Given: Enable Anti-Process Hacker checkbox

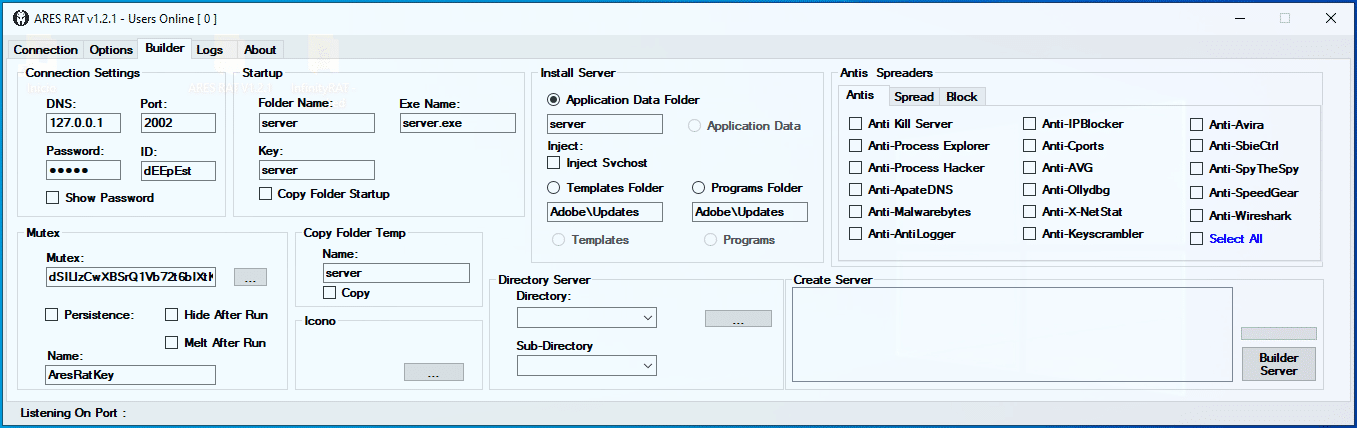Looking at the screenshot, I should pos(916,167).
